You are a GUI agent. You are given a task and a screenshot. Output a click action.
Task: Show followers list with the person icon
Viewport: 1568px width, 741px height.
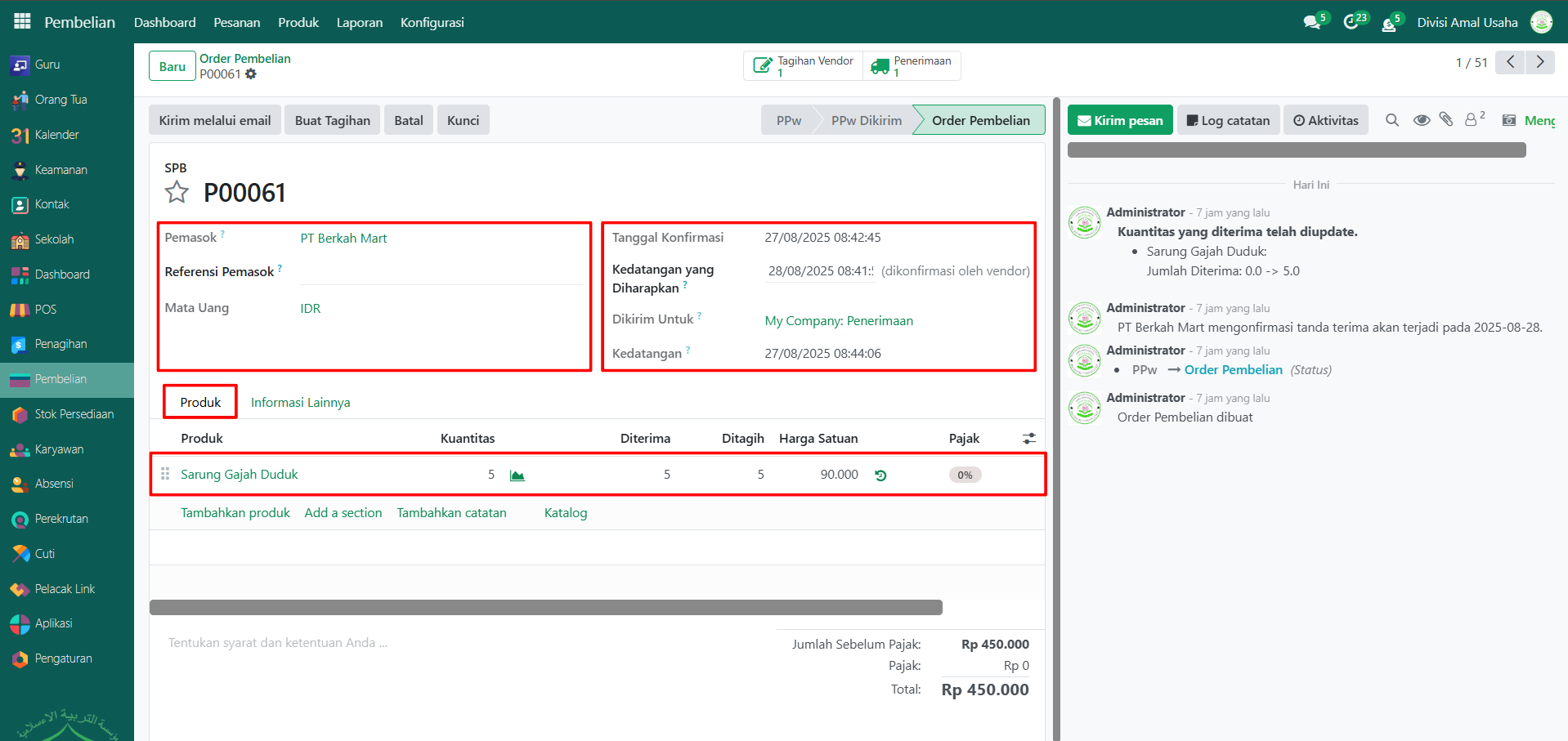(1472, 120)
